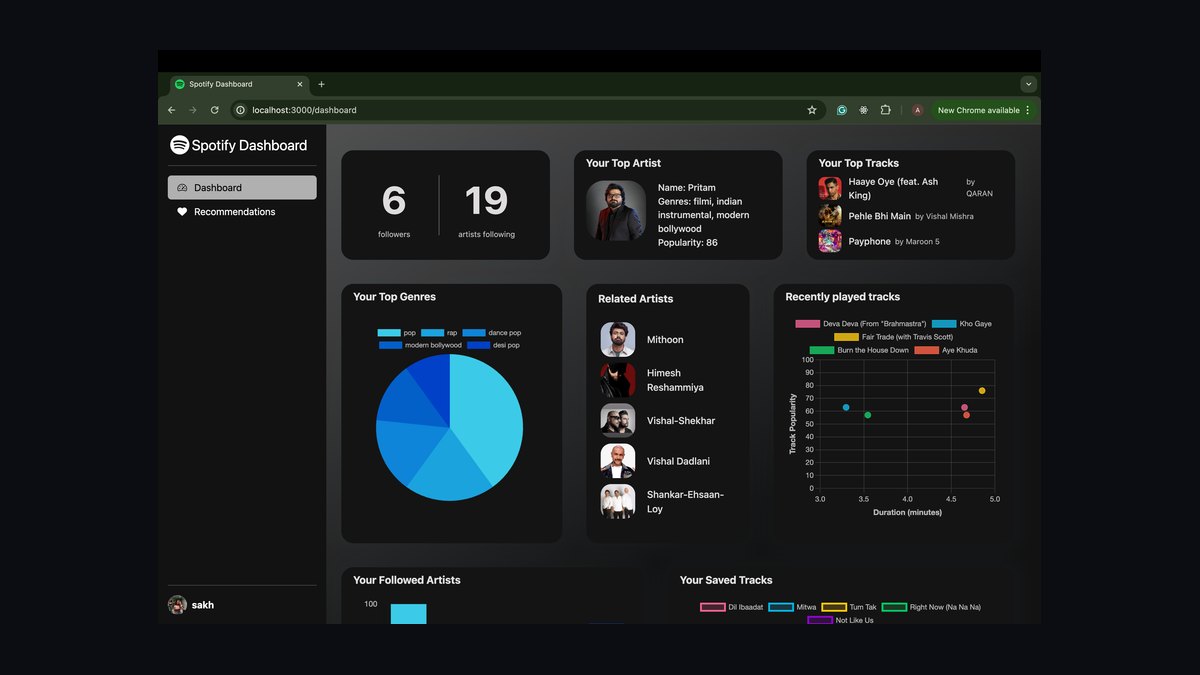Click the Shankar-Ehsaan-Loy artist photo
The height and width of the screenshot is (675, 1200).
pos(618,502)
